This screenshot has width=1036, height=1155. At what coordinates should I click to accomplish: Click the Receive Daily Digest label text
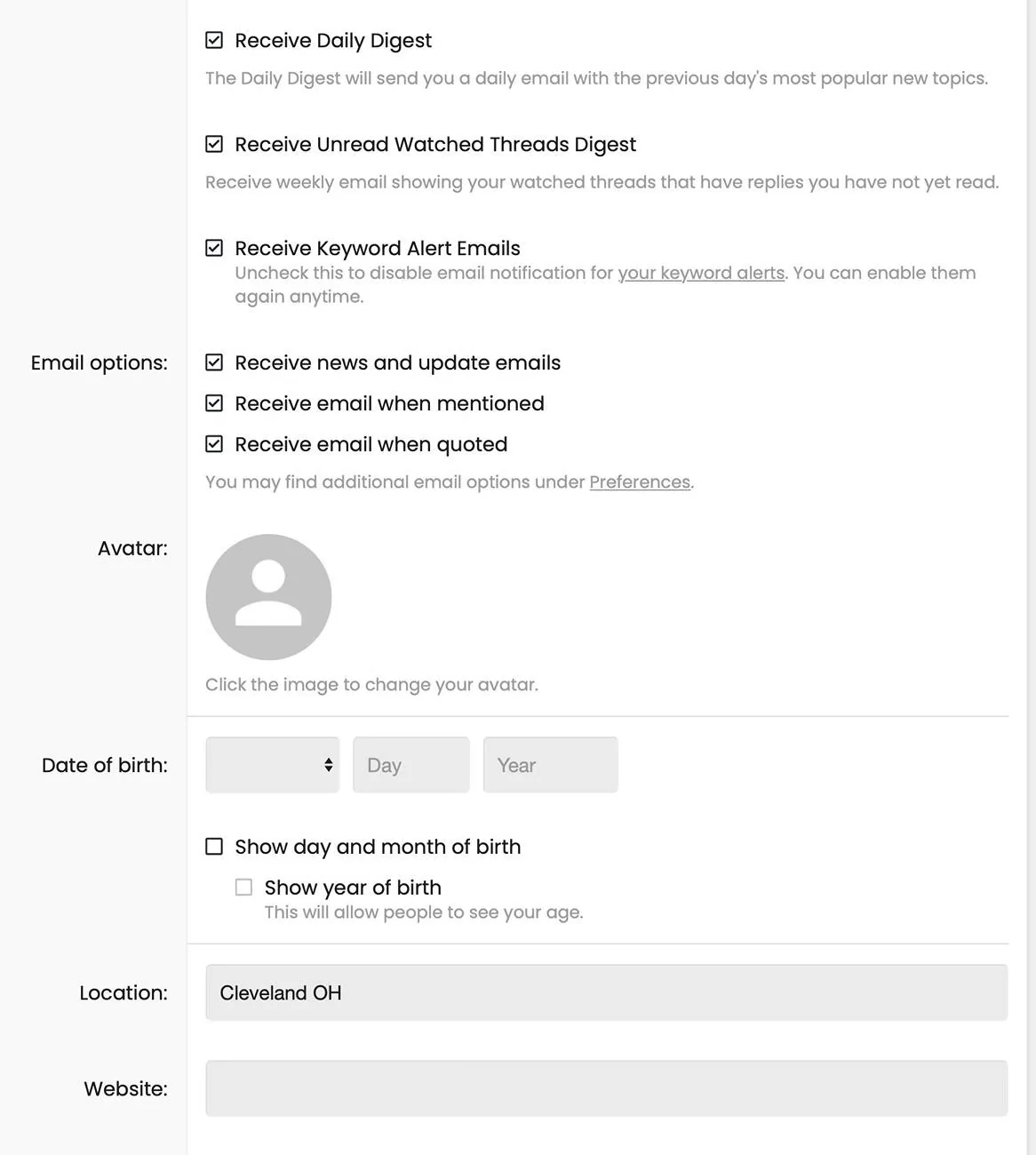click(333, 41)
